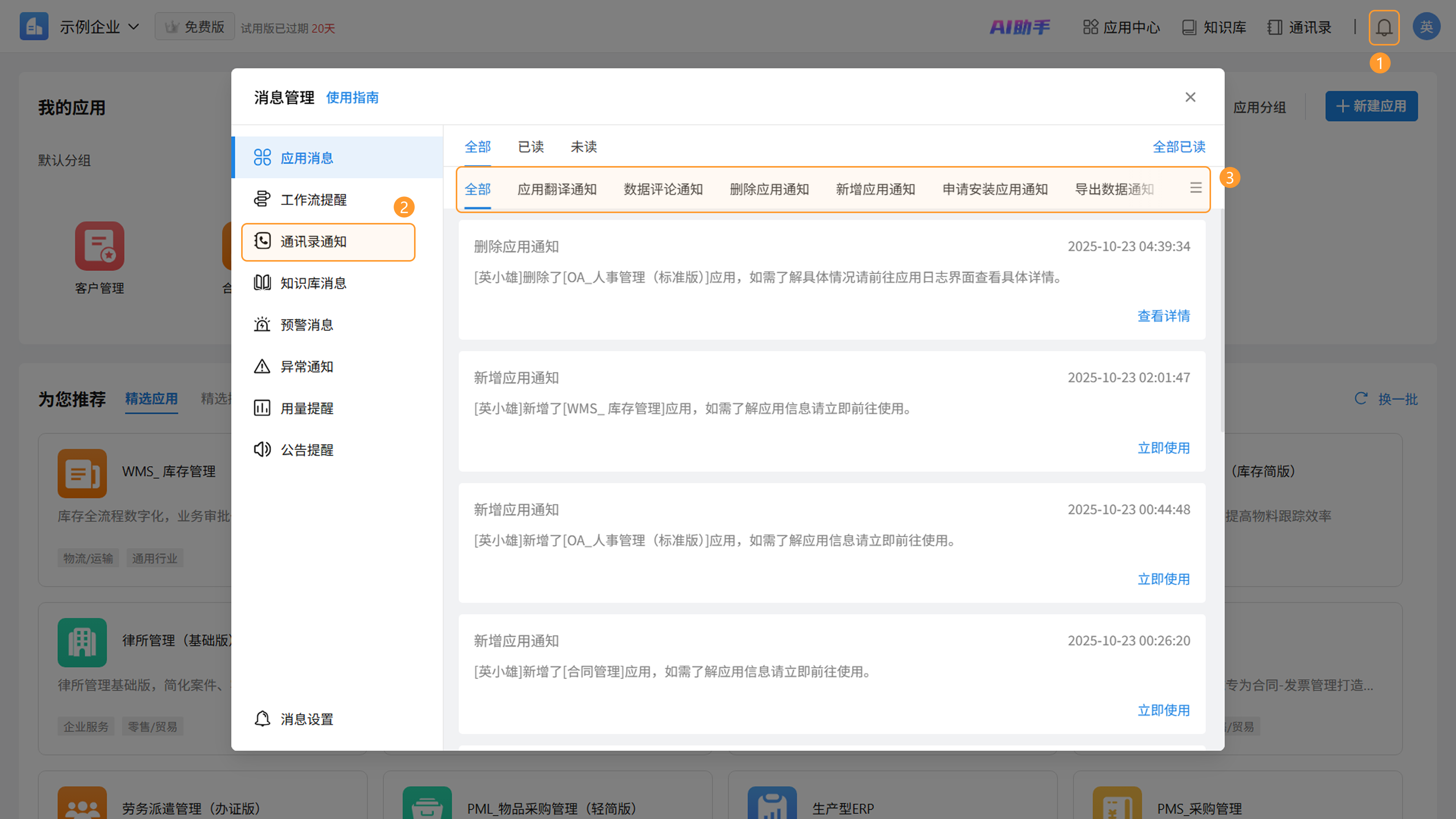Select 异常通知 warning item
The width and height of the screenshot is (1456, 819).
point(306,367)
